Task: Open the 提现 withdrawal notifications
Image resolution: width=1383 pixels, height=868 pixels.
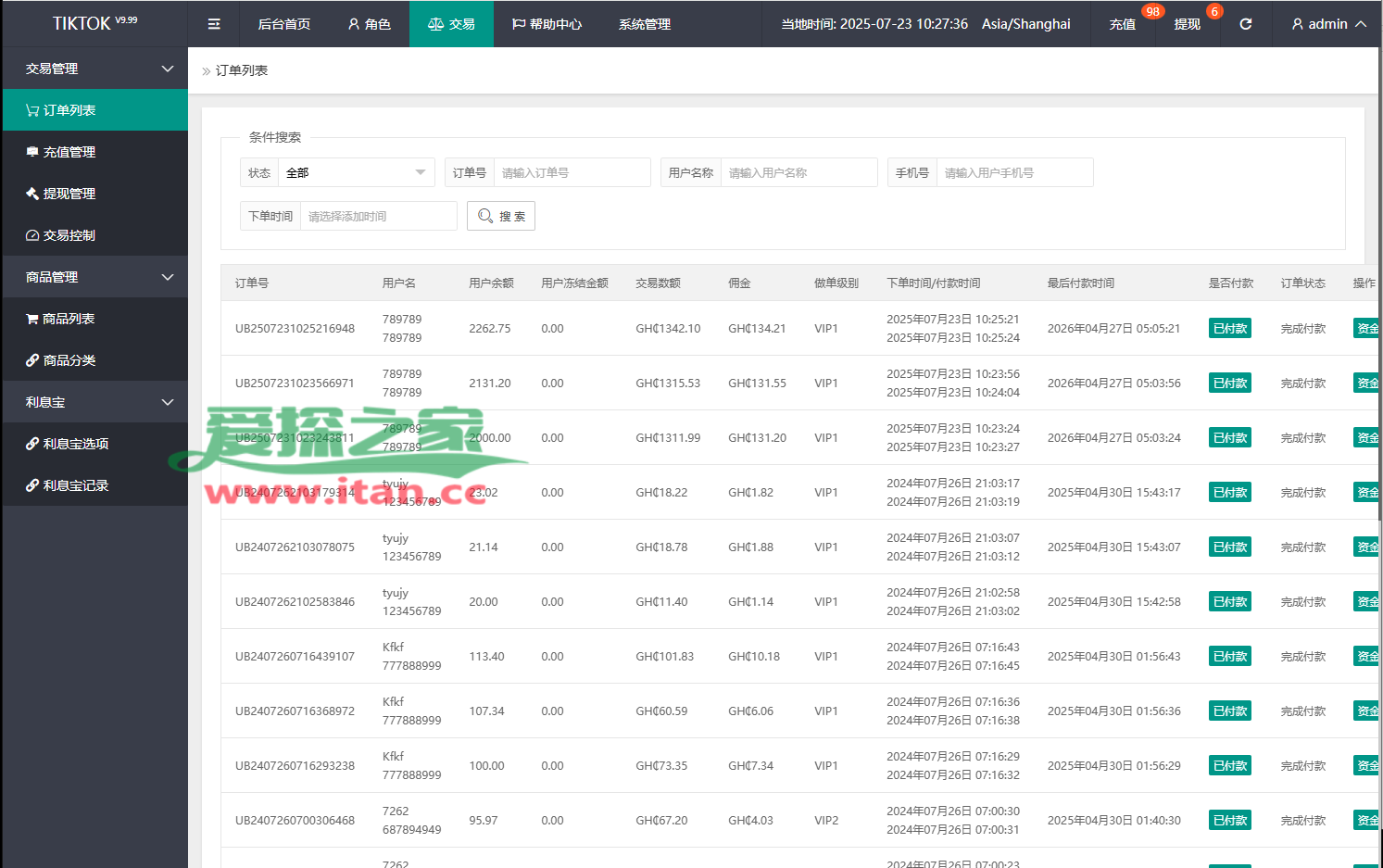Action: click(1188, 24)
